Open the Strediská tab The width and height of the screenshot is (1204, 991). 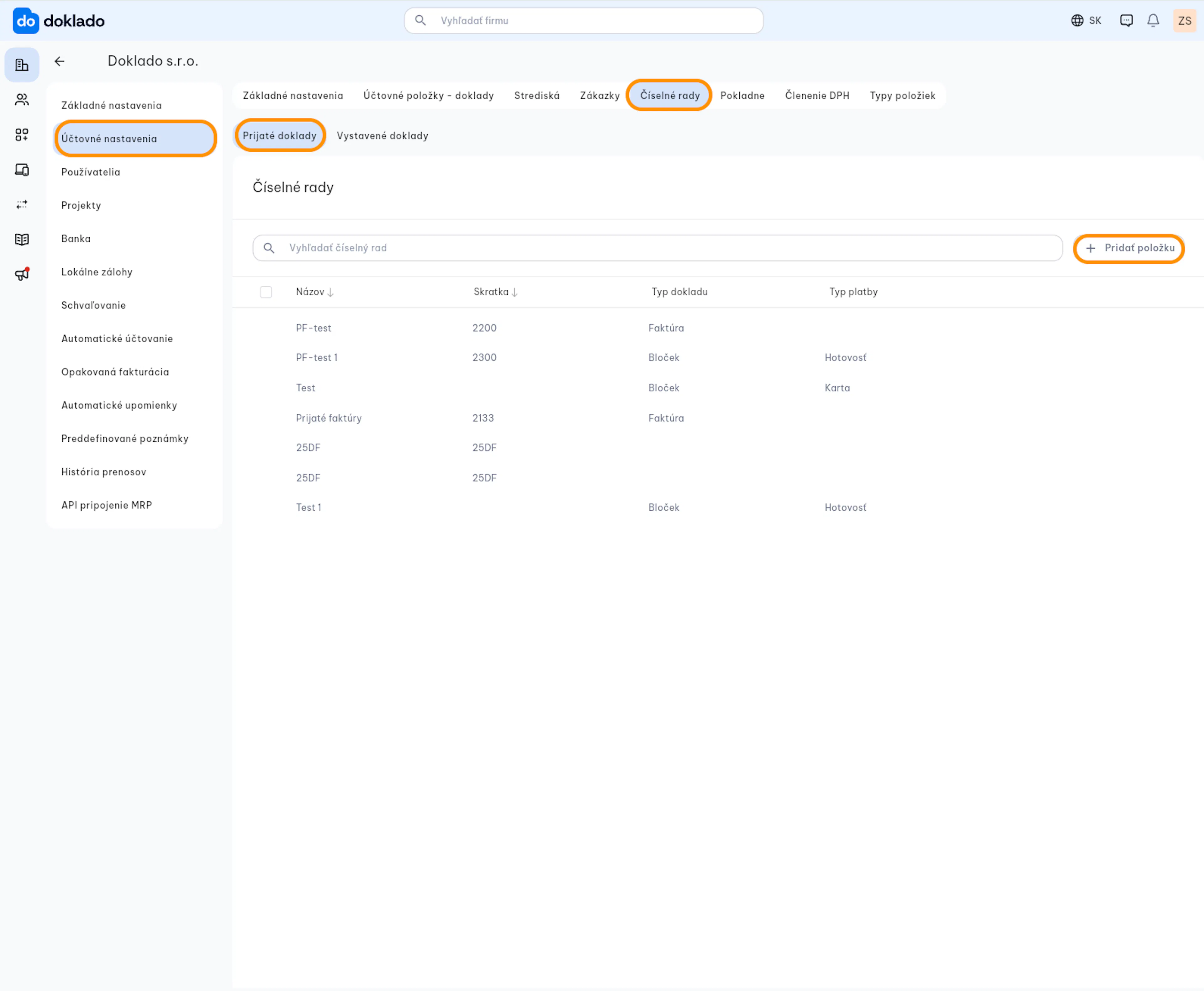537,95
